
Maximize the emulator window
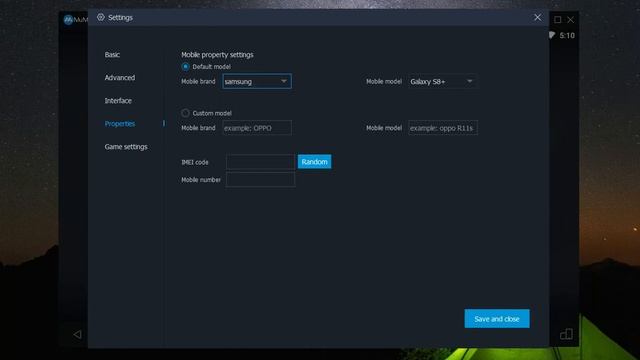point(558,20)
